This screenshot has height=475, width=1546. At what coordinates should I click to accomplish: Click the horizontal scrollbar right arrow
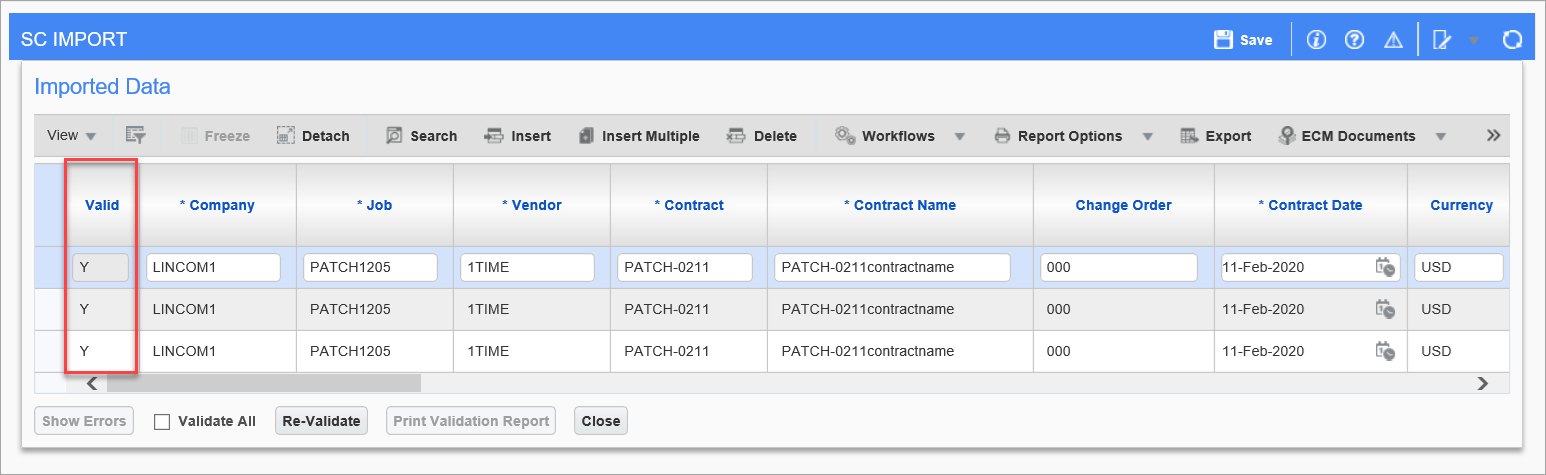coord(1483,383)
